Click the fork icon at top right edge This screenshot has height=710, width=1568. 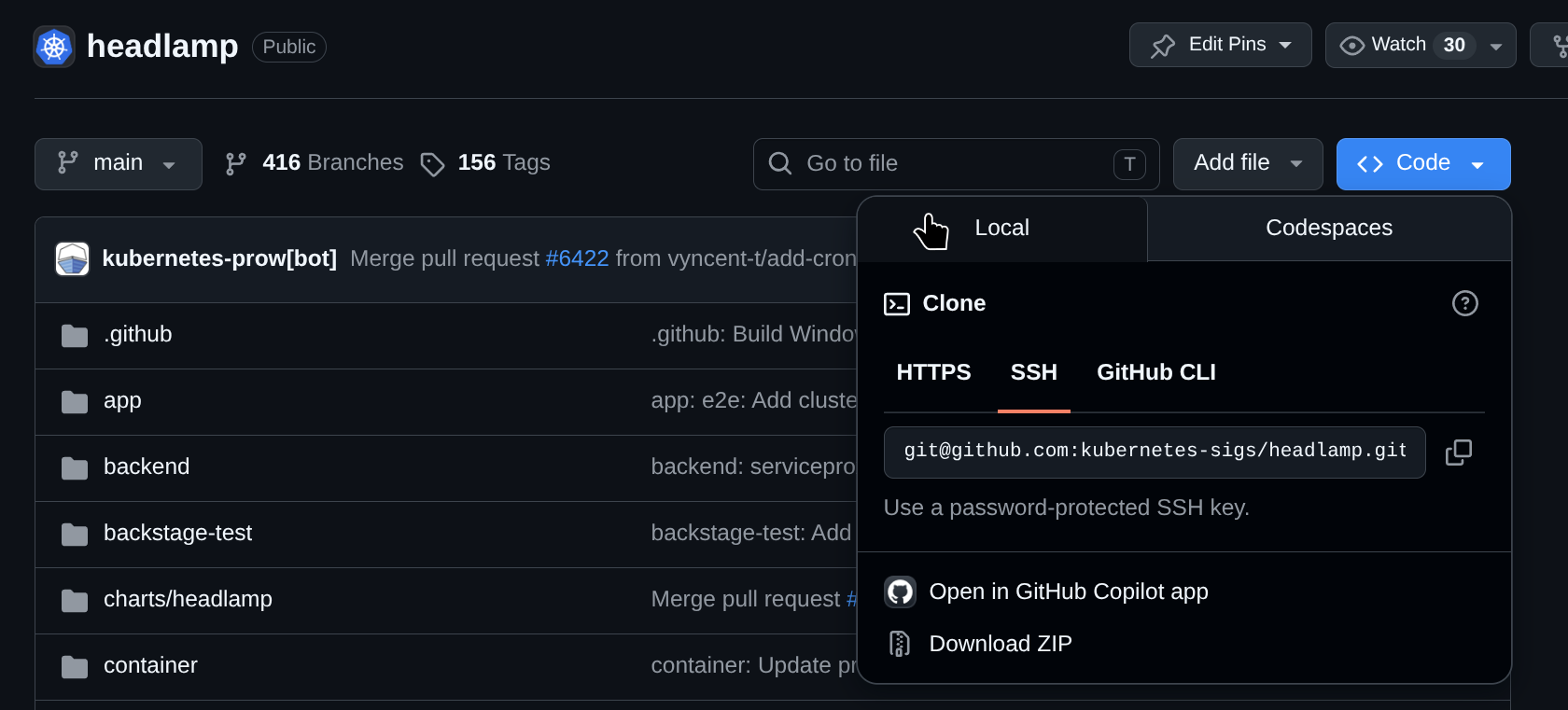click(x=1560, y=46)
